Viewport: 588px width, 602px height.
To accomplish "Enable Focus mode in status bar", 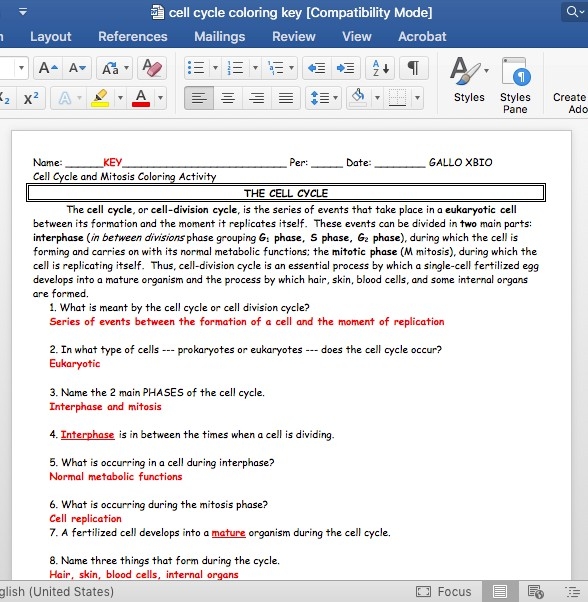I will coord(444,591).
